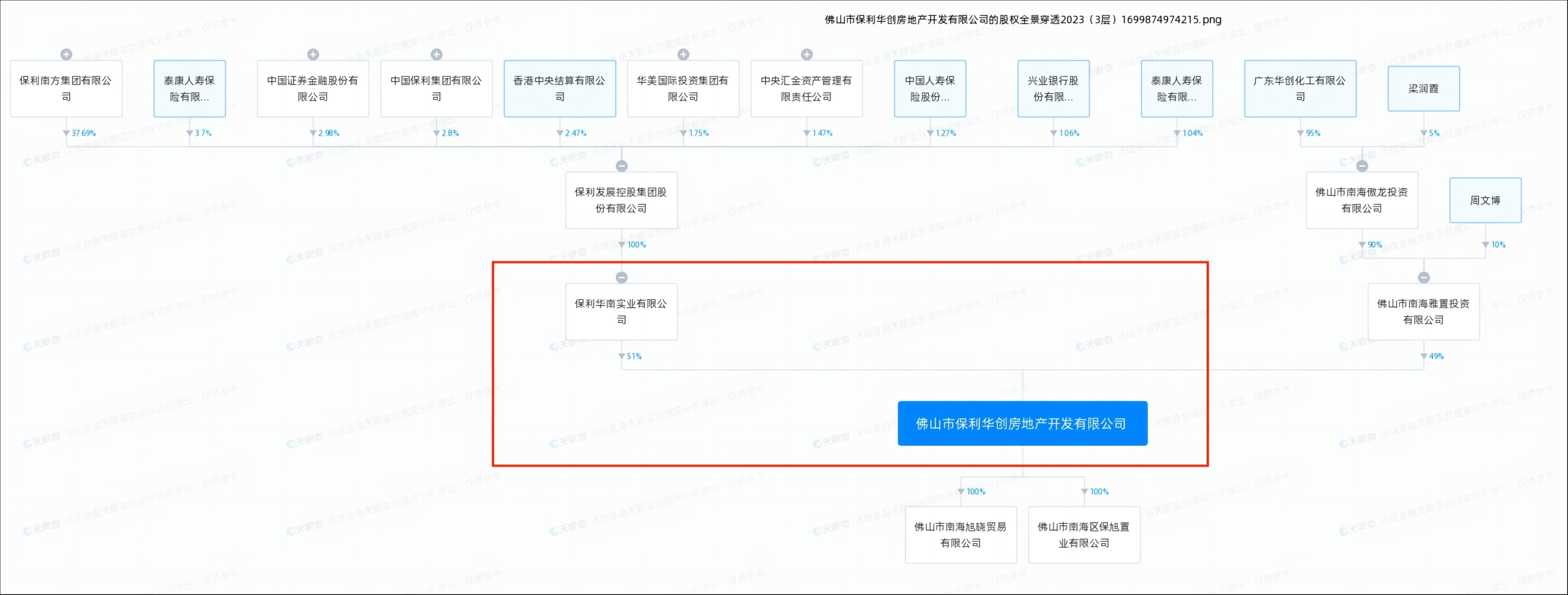Select the blue 佛山市保利华创房地产开发有限公司 node
The width and height of the screenshot is (1568, 595).
(x=1022, y=423)
